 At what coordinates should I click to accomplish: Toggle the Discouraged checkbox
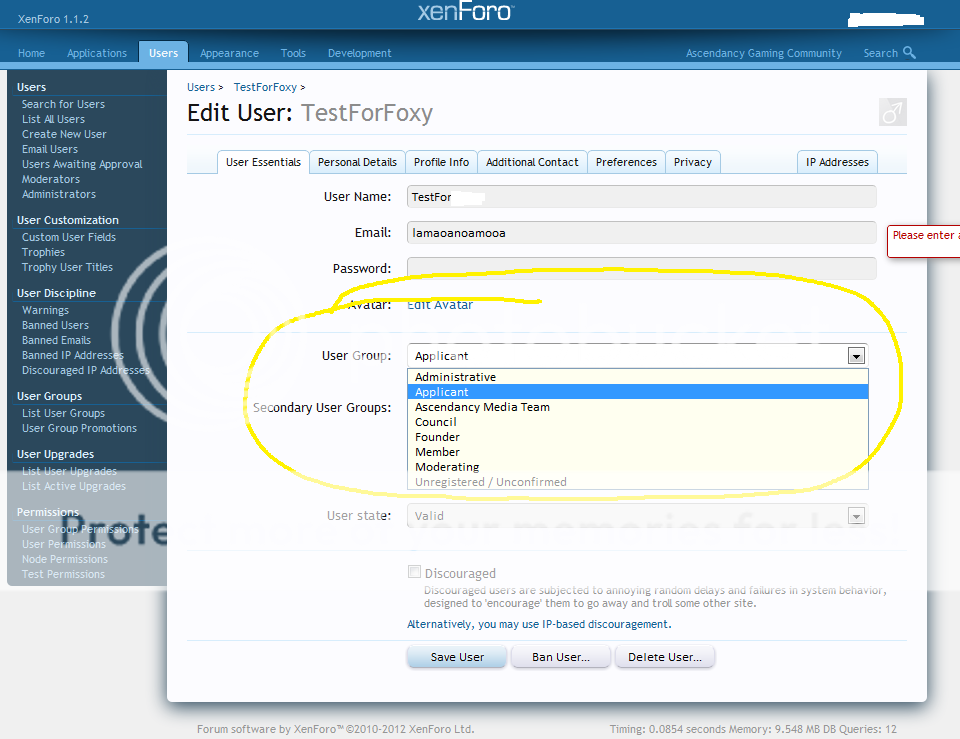pos(414,572)
